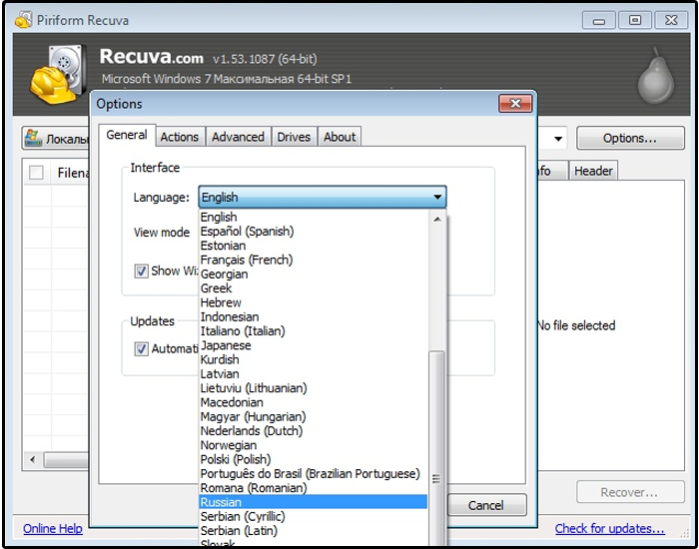Select Magyar (Hungarian) language
The image size is (699, 549).
point(313,417)
